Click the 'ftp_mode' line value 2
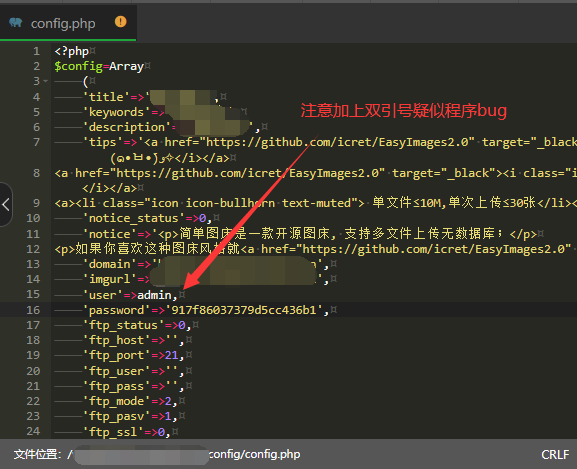577x469 pixels. [168, 401]
